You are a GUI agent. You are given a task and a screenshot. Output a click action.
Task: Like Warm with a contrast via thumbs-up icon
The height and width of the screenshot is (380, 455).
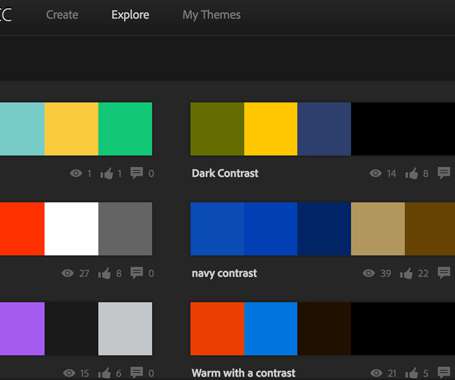412,373
